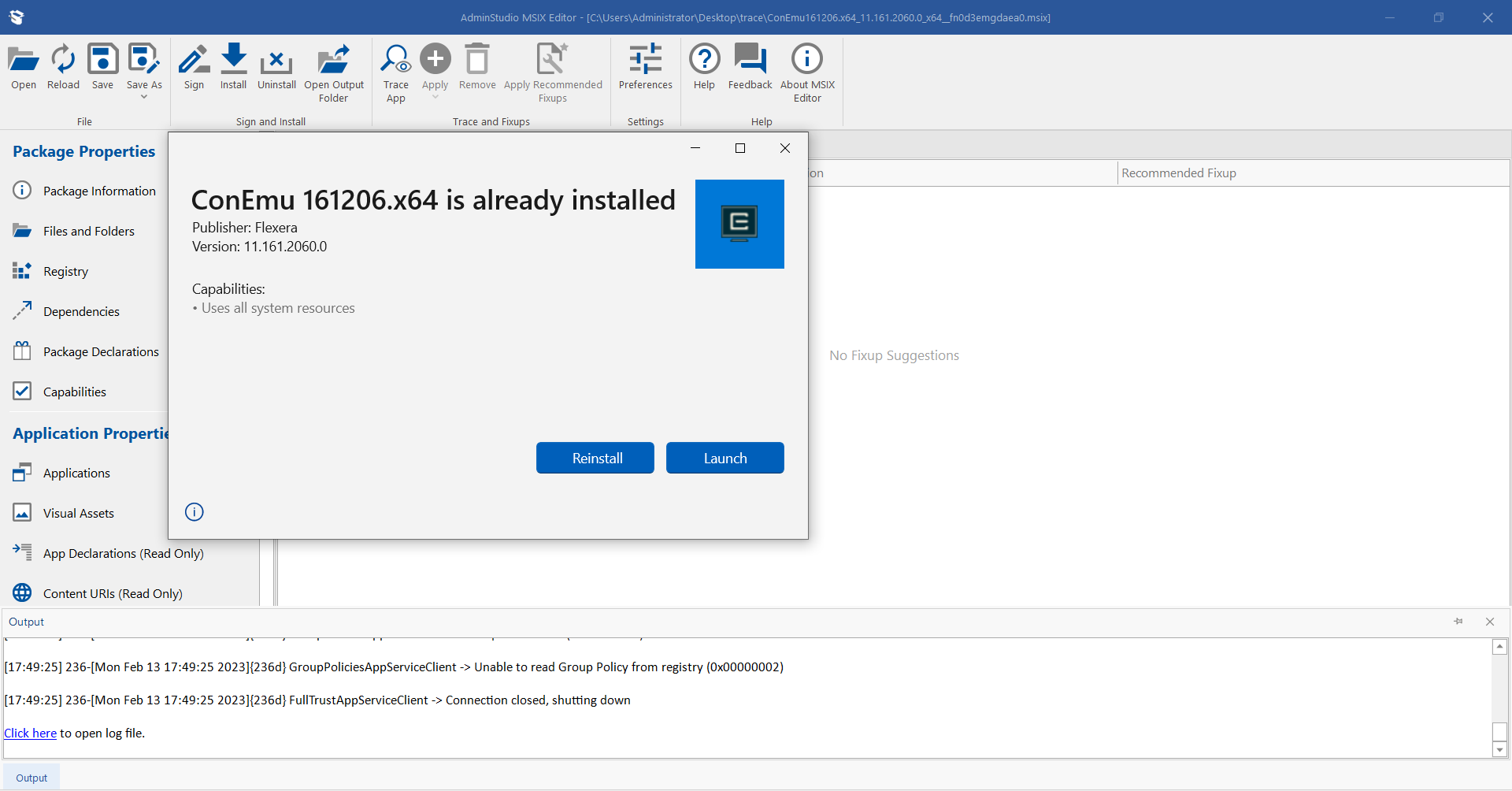Pin the Output panel with auto-hide

point(1458,622)
